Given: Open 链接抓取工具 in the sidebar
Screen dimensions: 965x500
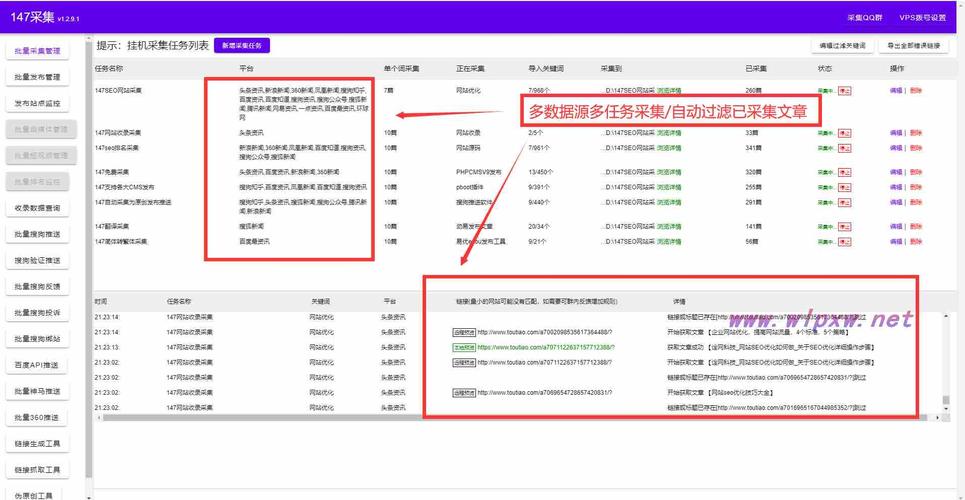Looking at the screenshot, I should coord(37,470).
